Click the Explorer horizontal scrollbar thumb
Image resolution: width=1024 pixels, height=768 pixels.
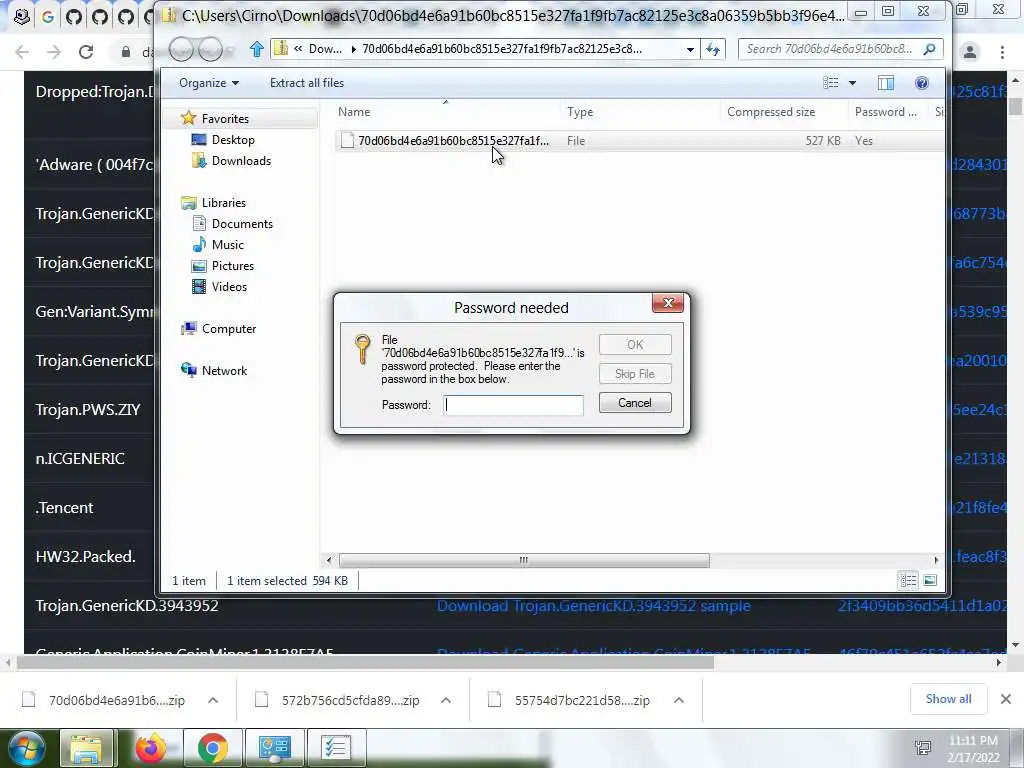[x=524, y=560]
